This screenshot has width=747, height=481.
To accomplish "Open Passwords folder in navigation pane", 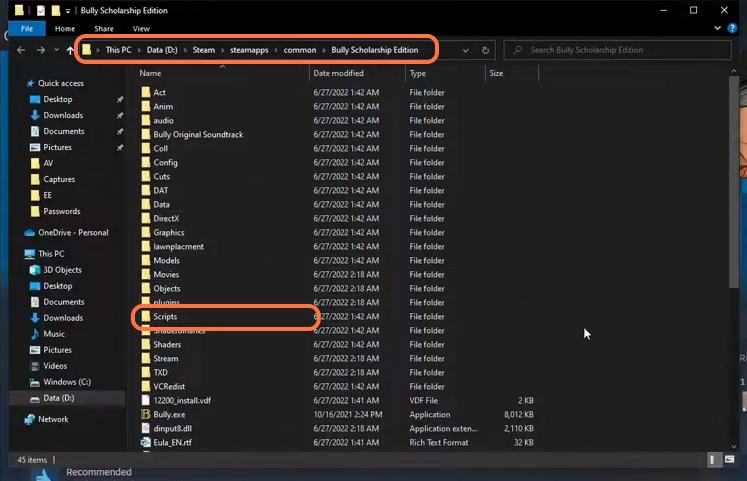I will (61, 211).
